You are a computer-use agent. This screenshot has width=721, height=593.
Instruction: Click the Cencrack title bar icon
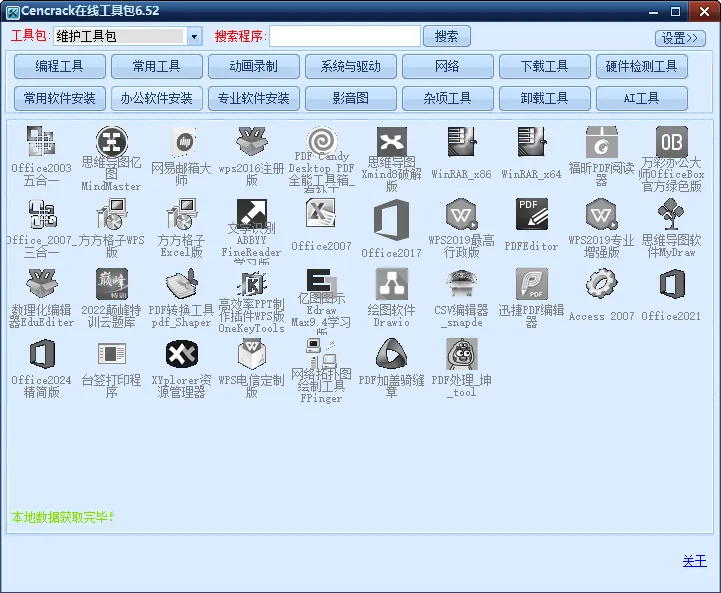[x=12, y=12]
